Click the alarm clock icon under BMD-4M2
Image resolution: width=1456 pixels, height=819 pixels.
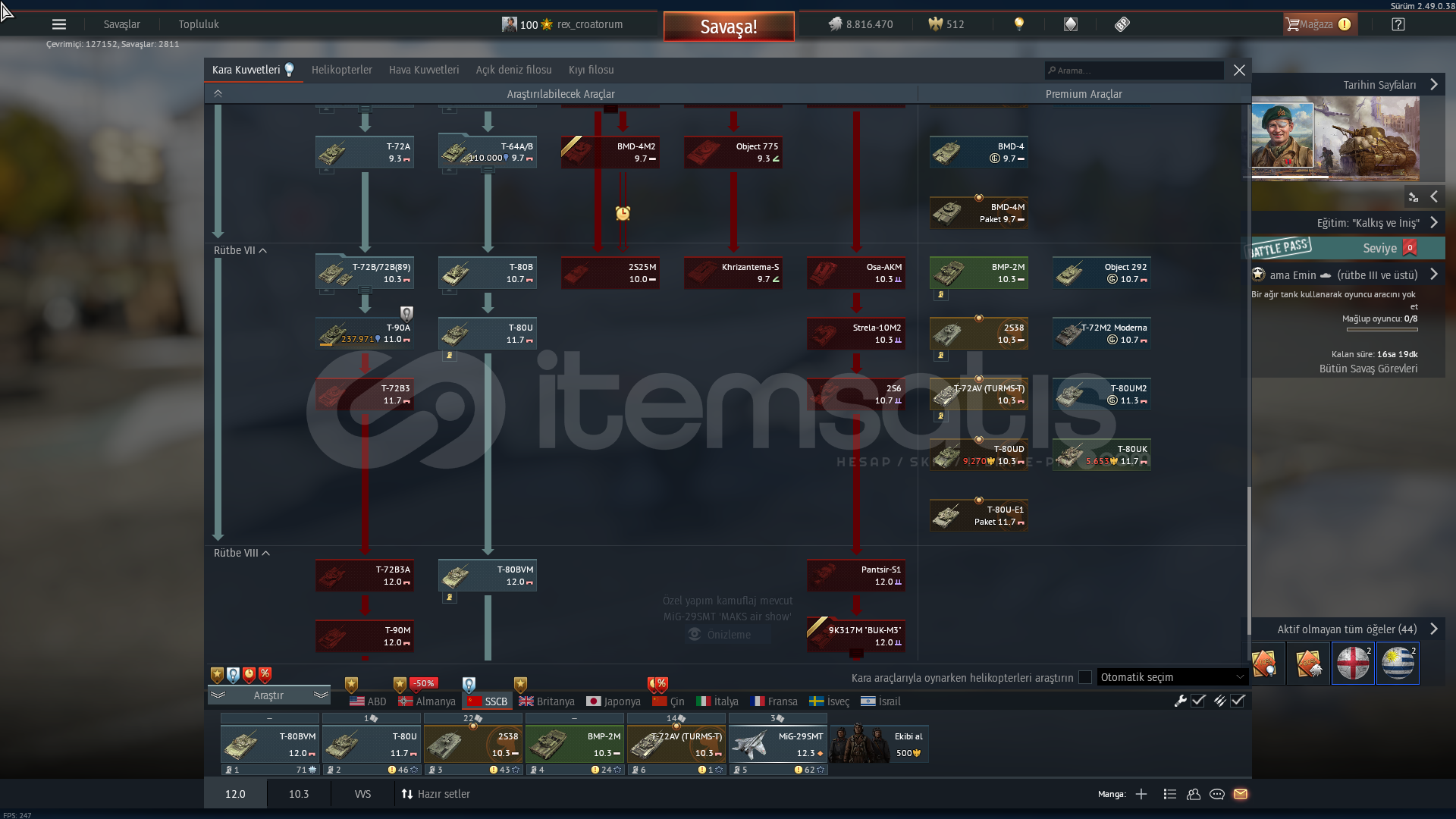(x=623, y=213)
